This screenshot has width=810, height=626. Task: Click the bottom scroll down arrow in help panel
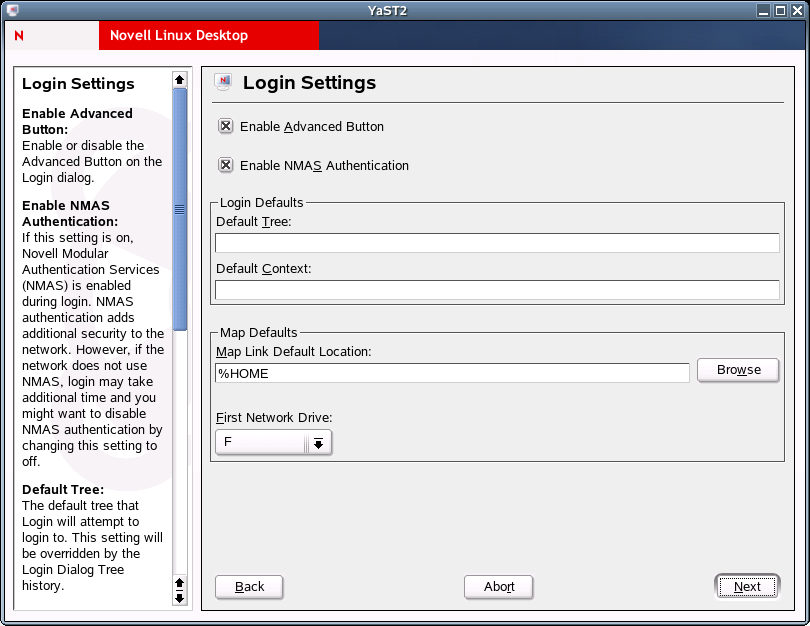(179, 598)
